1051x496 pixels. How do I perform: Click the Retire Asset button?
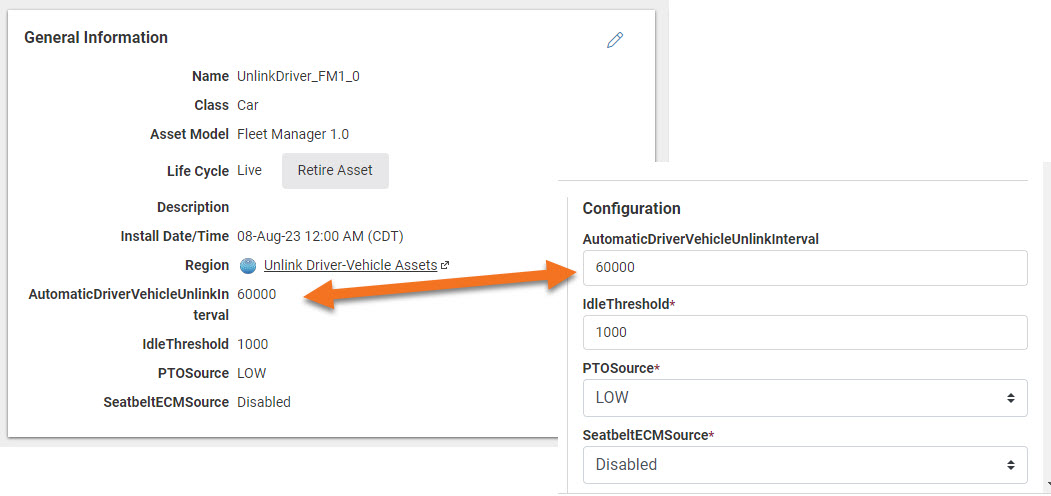click(335, 171)
